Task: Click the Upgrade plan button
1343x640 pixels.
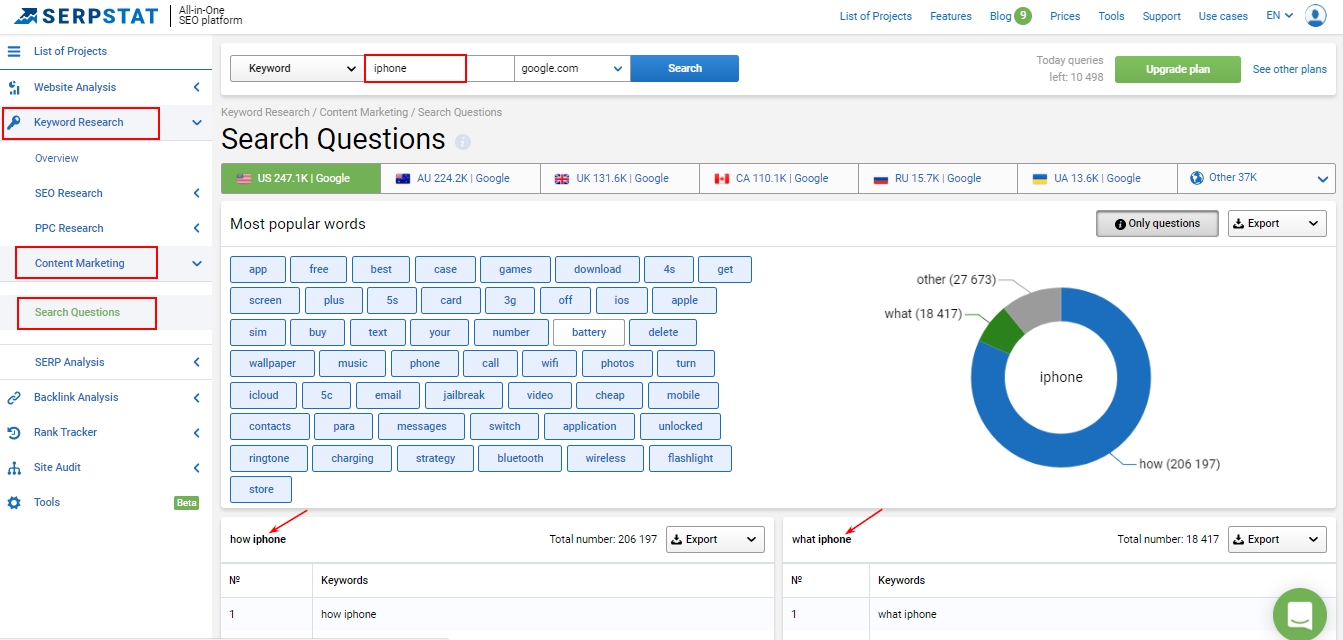Action: 1178,69
